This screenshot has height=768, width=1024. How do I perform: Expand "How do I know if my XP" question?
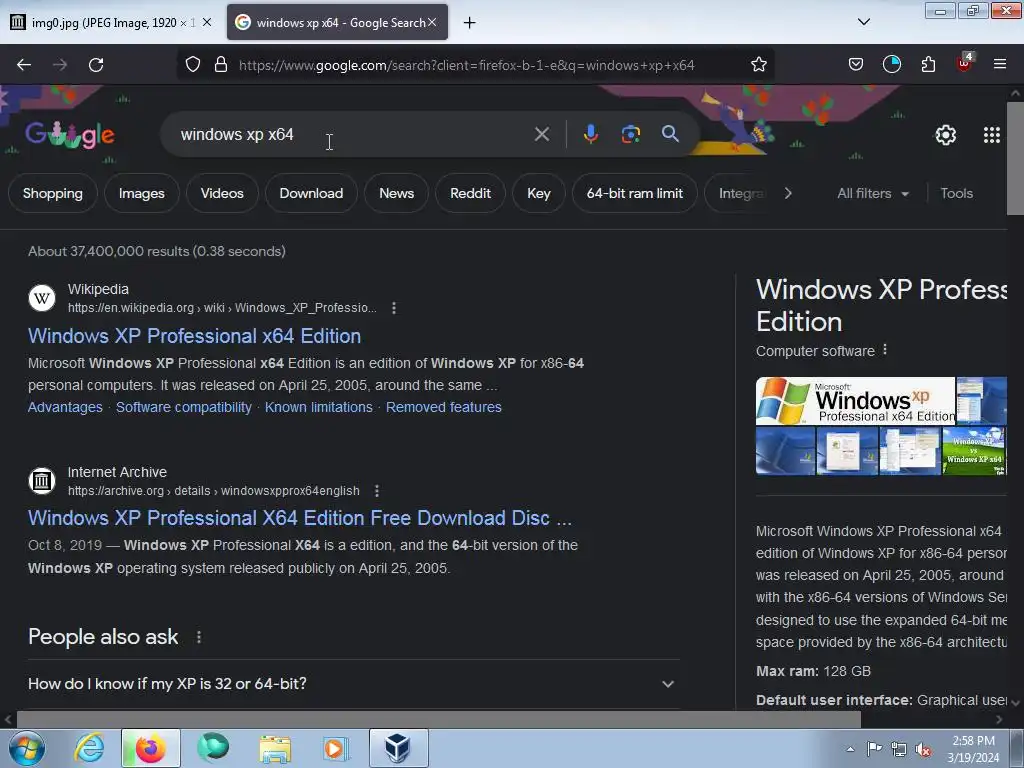click(x=353, y=684)
